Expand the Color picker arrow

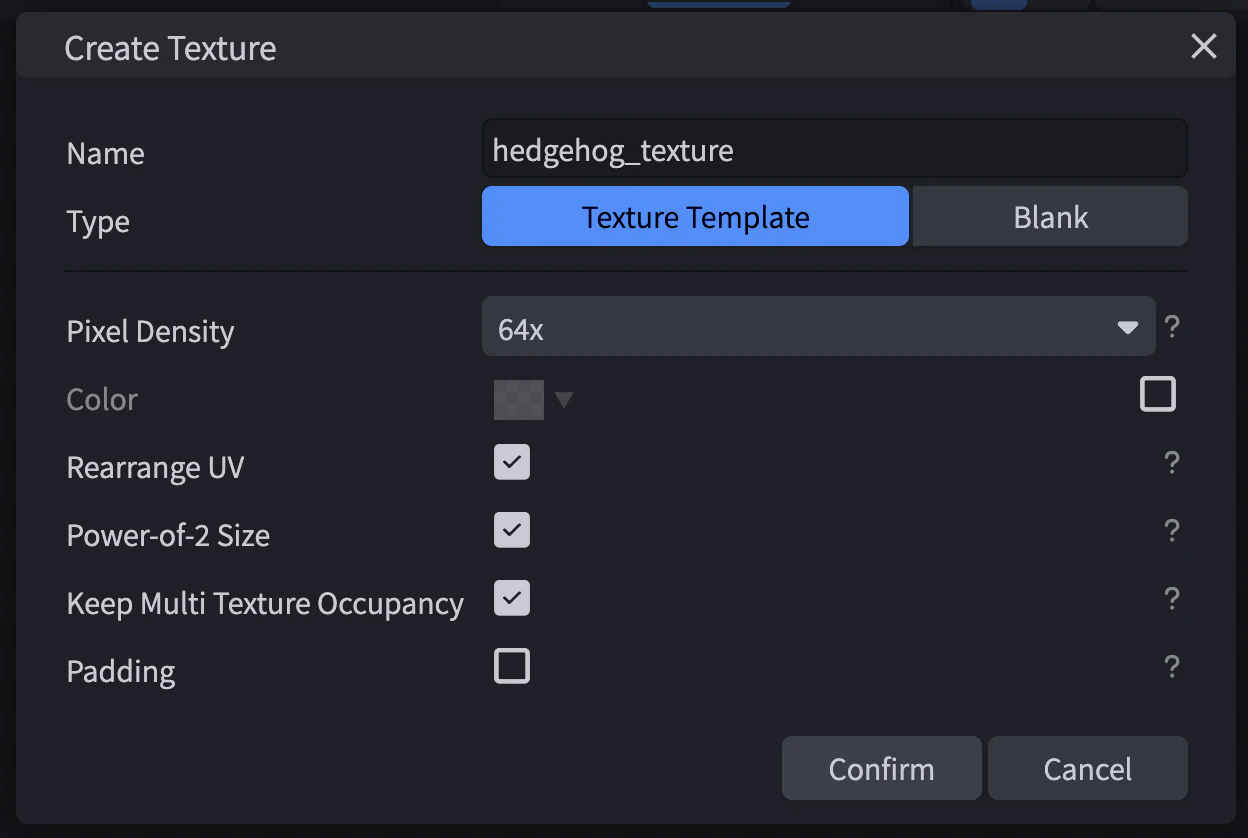[x=564, y=400]
